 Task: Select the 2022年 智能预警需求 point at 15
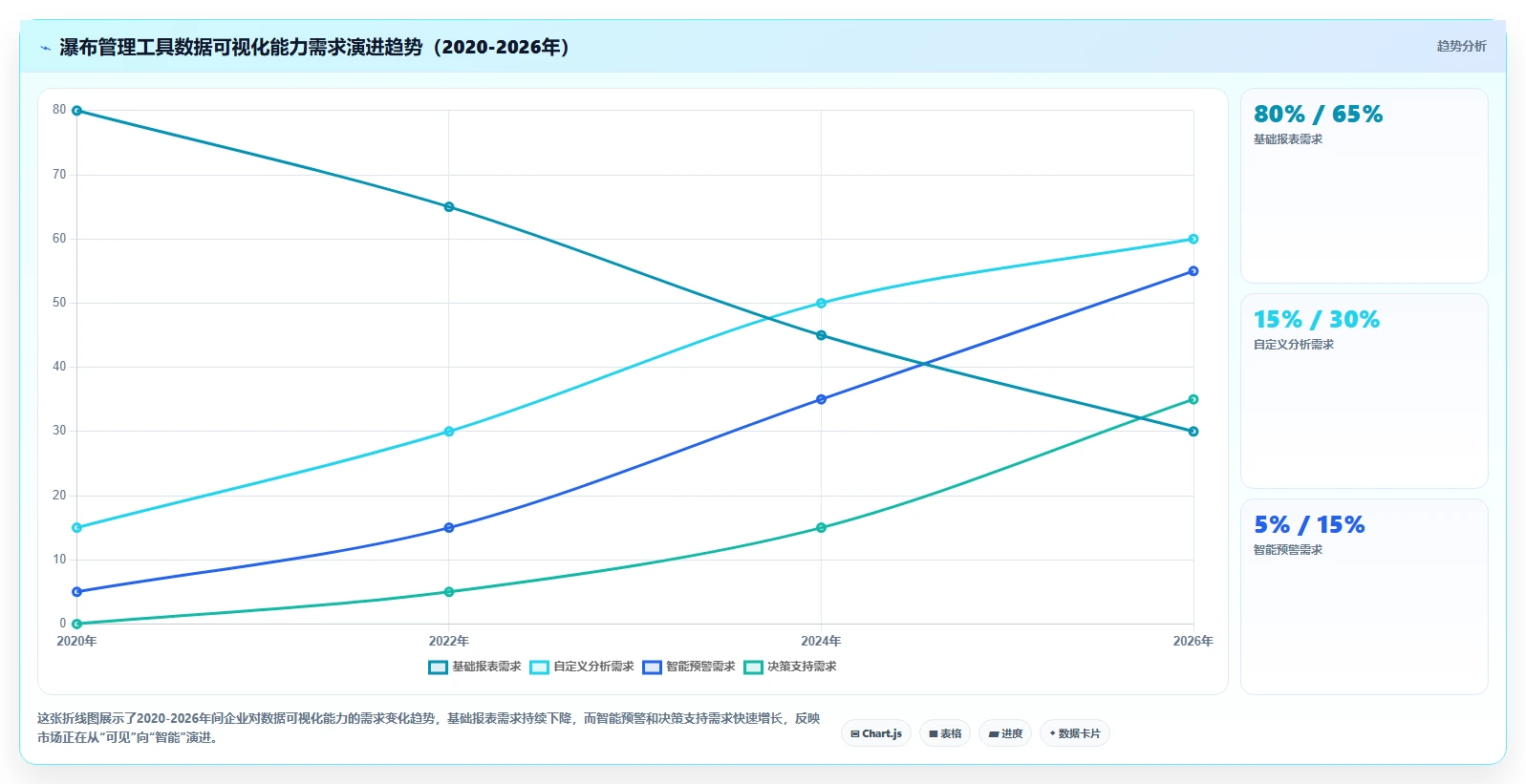click(449, 528)
